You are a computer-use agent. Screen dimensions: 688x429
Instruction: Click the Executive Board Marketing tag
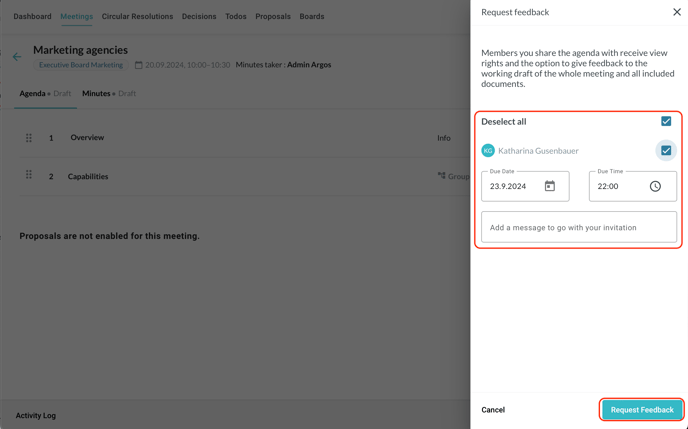pos(81,65)
